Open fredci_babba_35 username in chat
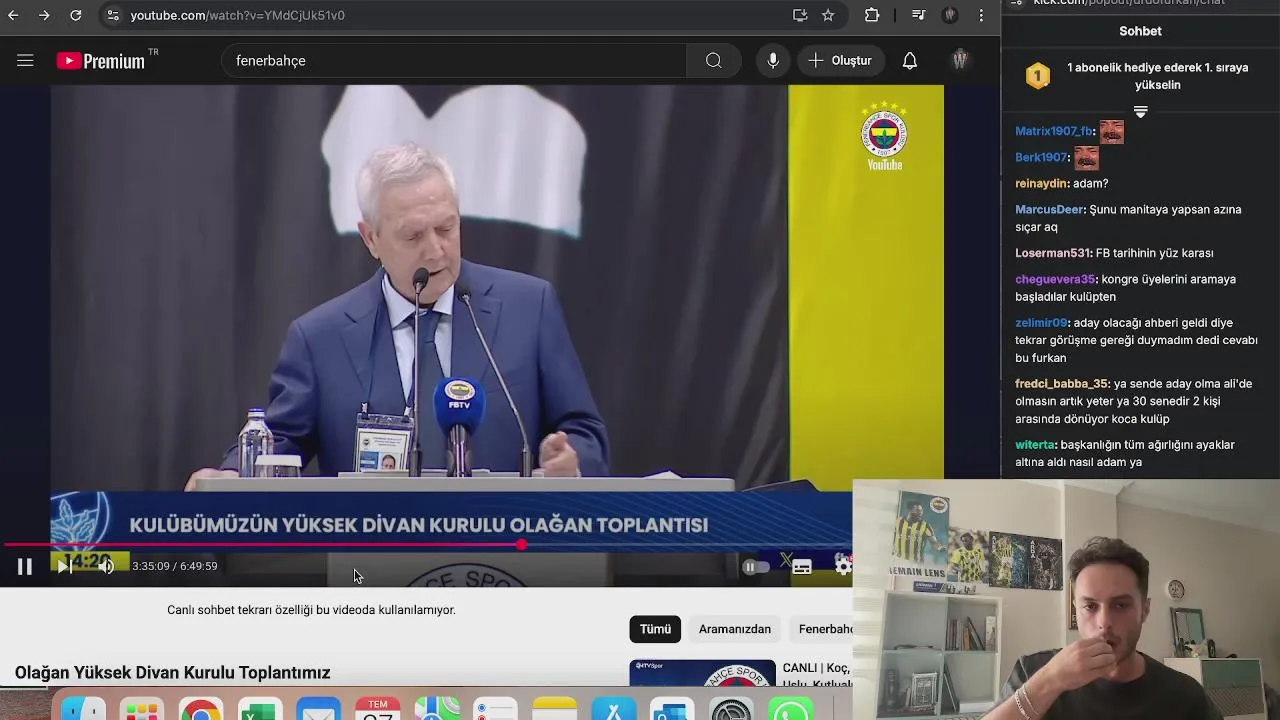Image resolution: width=1280 pixels, height=720 pixels. pos(1062,384)
